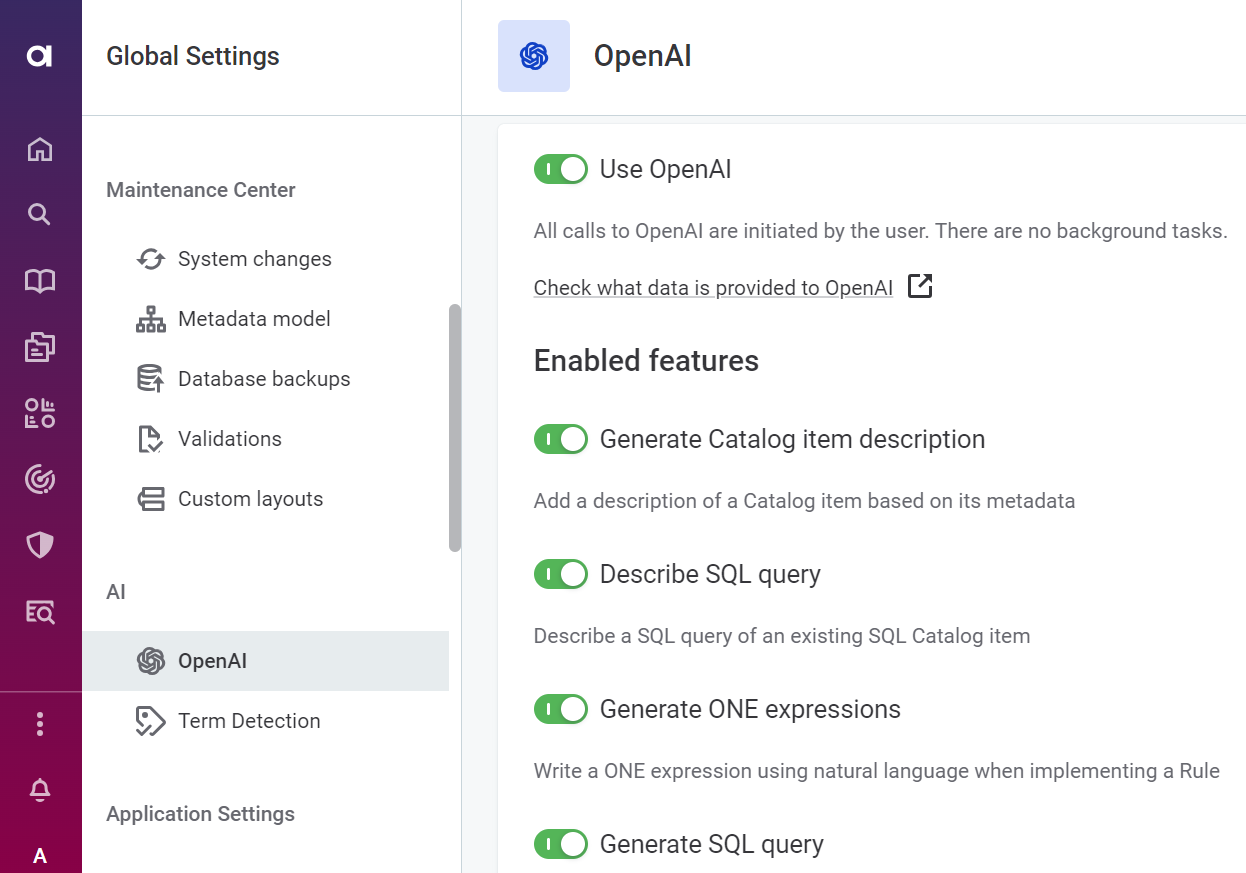Open System changes in Maintenance Center
This screenshot has height=873, width=1246.
tap(254, 259)
